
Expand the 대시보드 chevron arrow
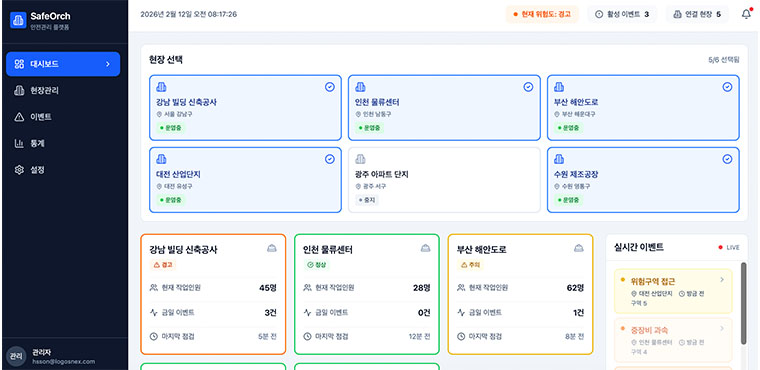(x=108, y=64)
